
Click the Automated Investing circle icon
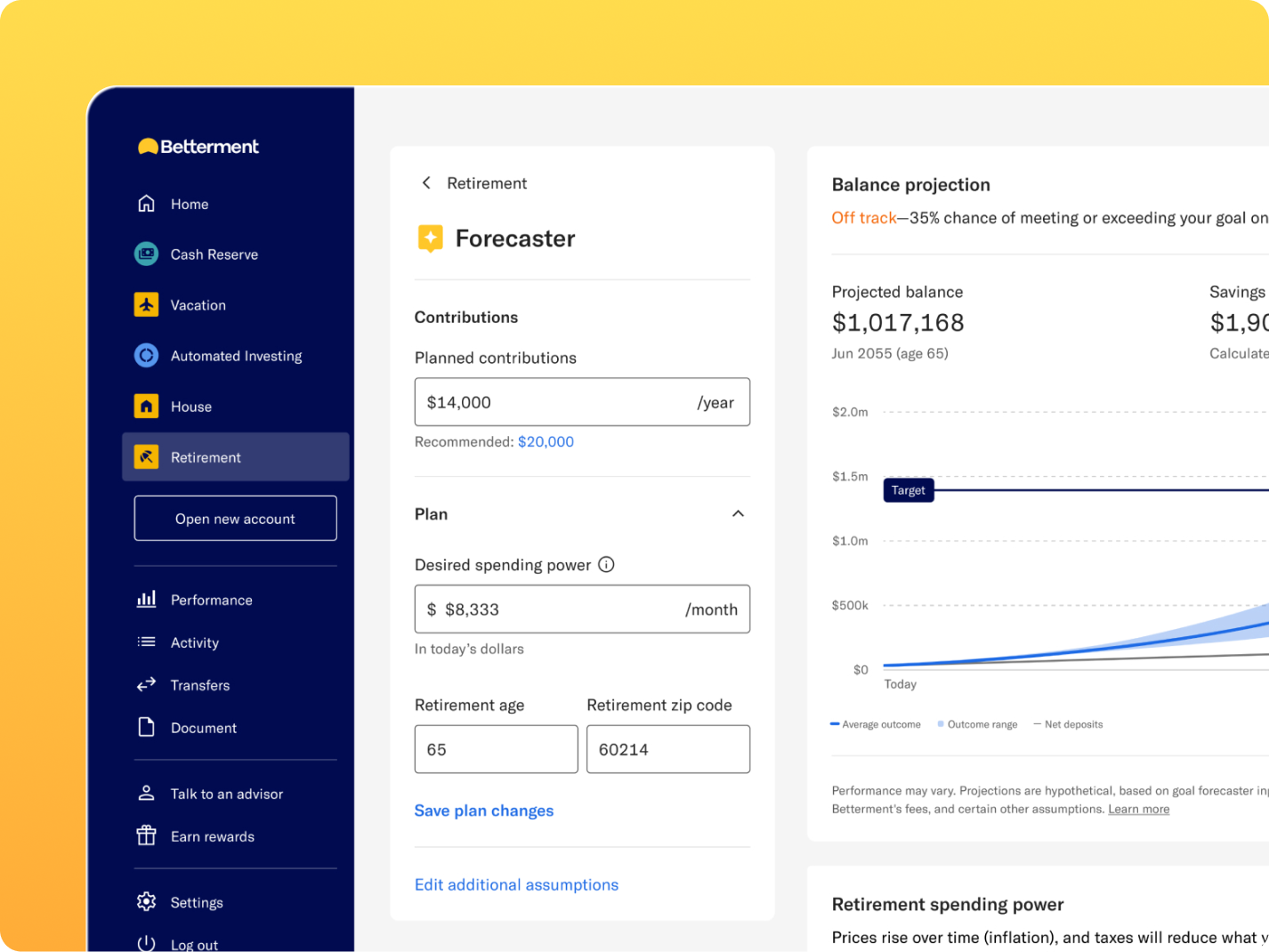(x=146, y=356)
